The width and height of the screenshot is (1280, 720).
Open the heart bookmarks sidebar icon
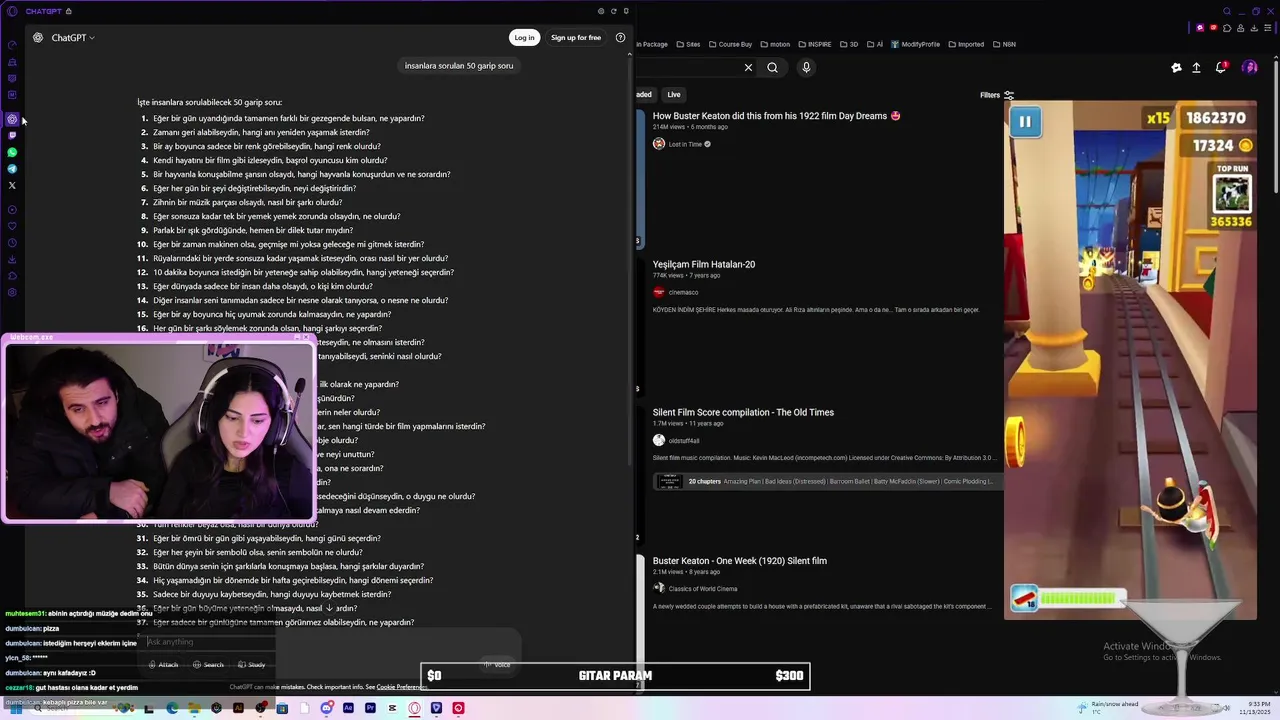pyautogui.click(x=12, y=226)
